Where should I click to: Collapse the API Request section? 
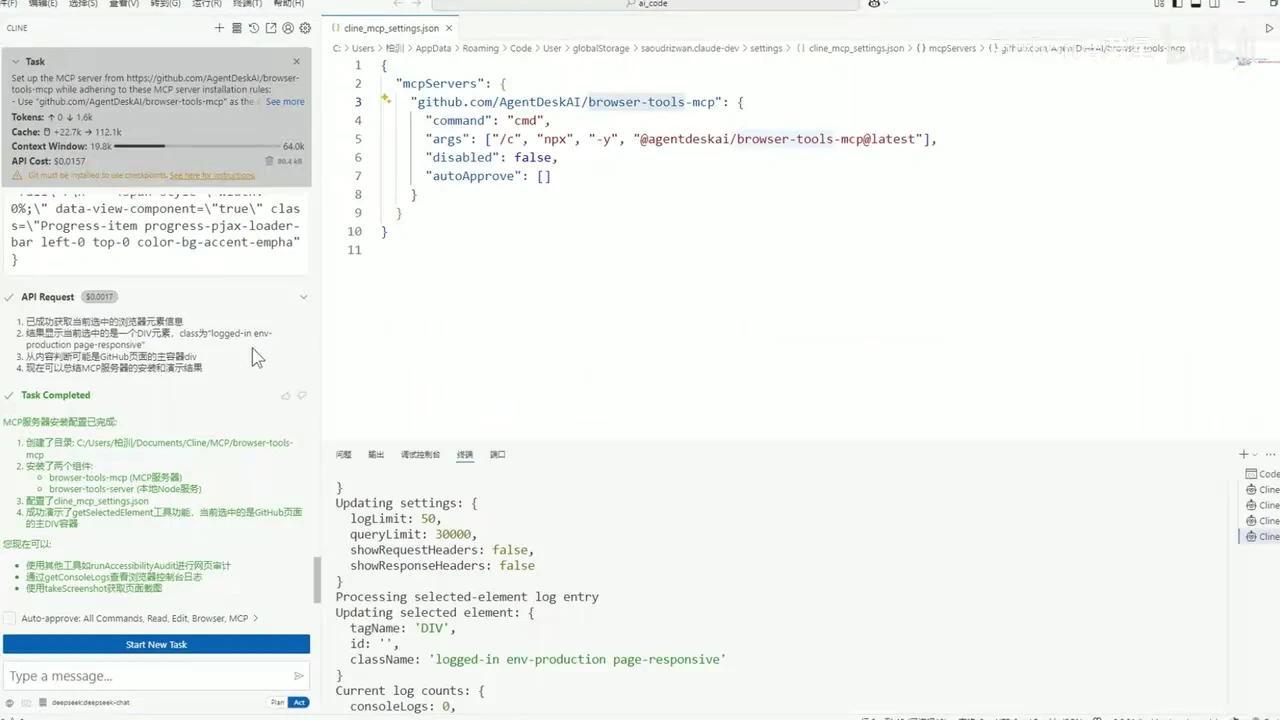coord(303,296)
